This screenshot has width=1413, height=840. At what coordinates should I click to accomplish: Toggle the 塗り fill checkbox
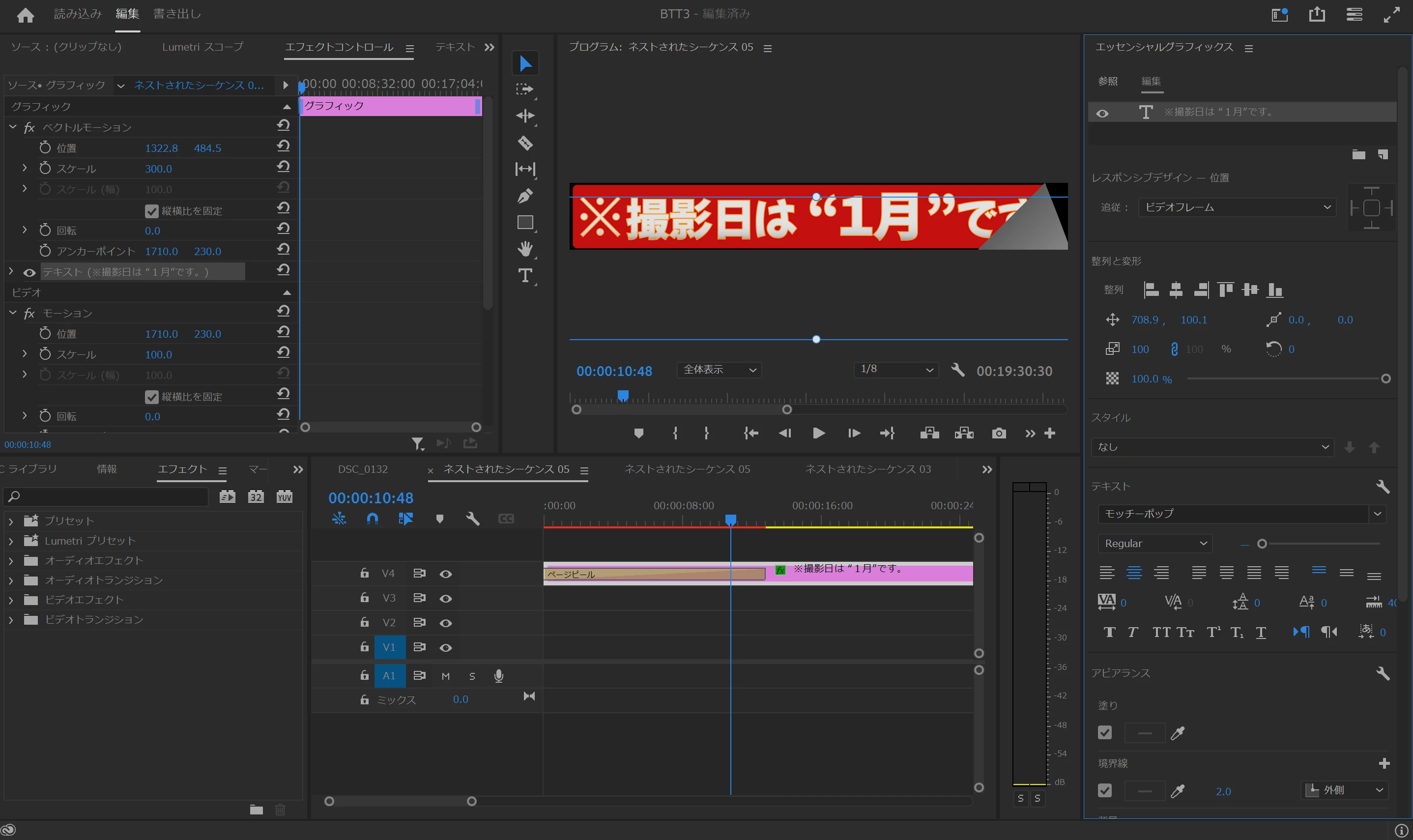point(1104,733)
